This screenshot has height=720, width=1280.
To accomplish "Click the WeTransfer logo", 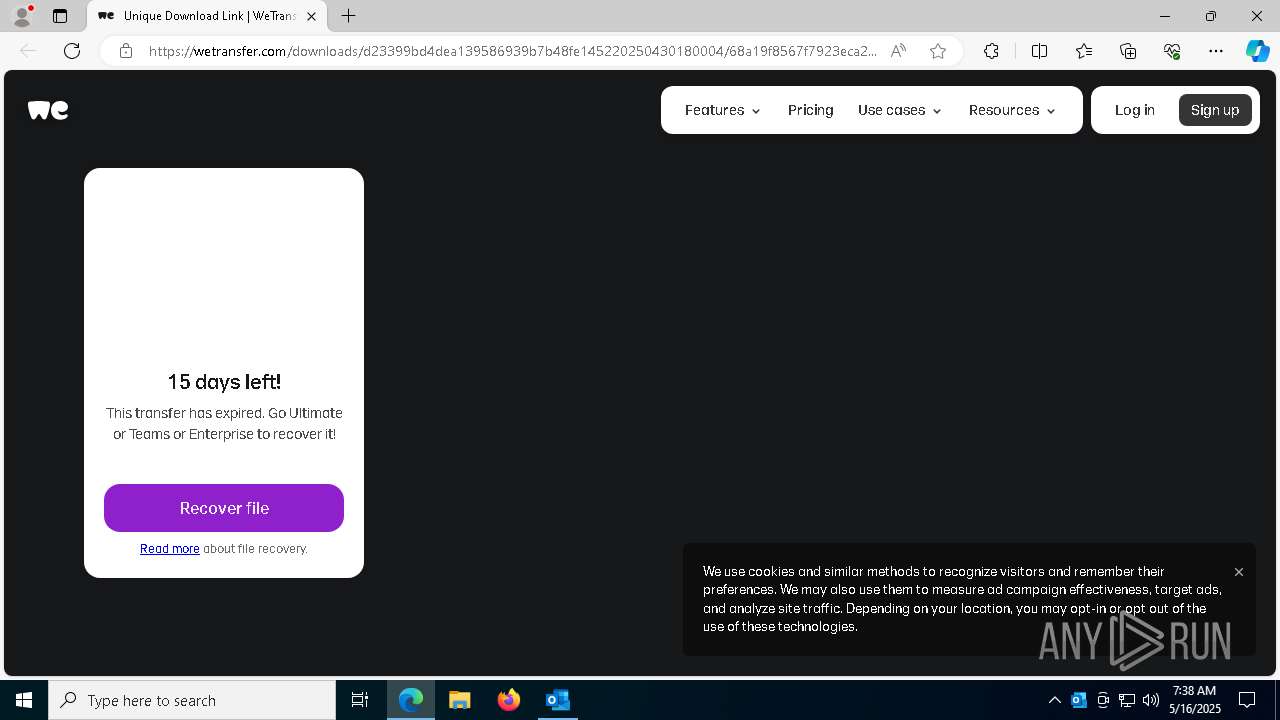I will click(x=48, y=110).
